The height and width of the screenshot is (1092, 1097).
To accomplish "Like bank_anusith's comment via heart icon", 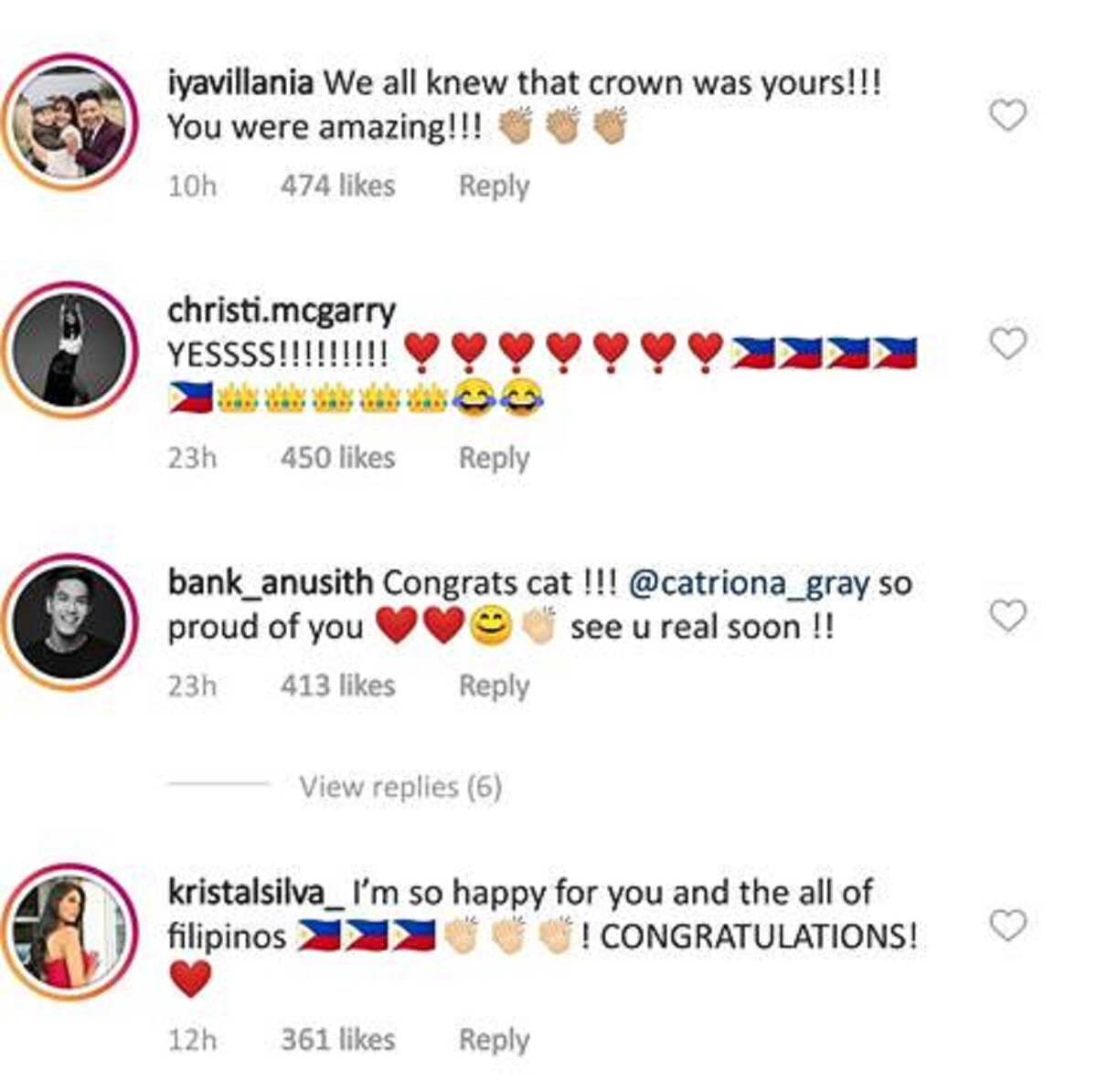I will [x=1008, y=616].
